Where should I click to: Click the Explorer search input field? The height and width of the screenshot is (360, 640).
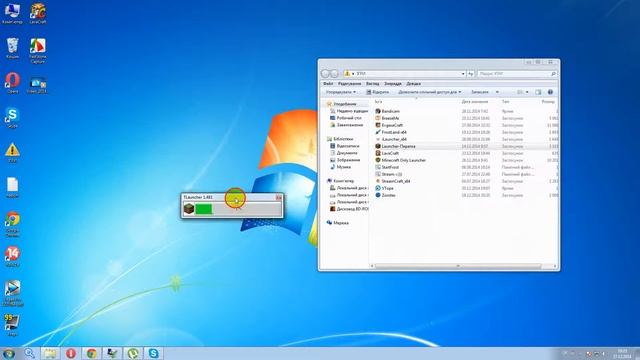[517, 73]
